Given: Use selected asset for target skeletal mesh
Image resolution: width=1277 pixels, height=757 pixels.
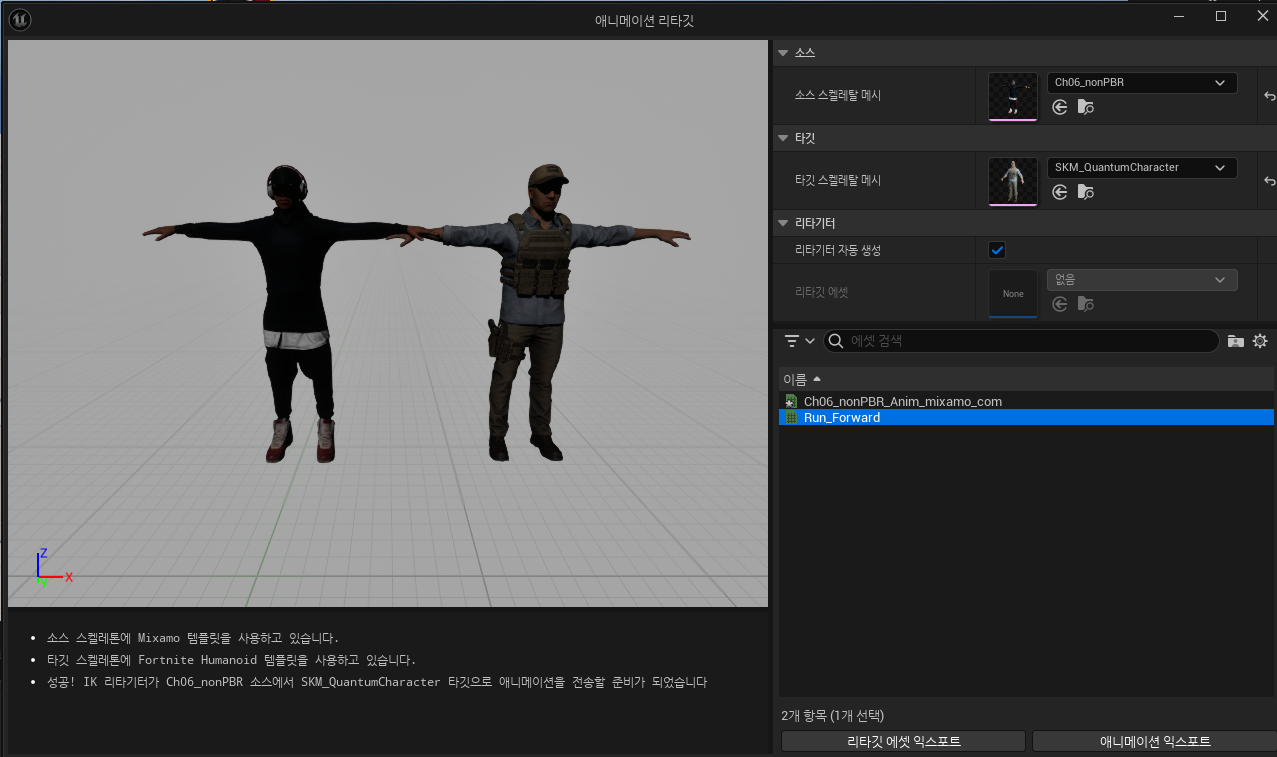Looking at the screenshot, I should 1060,192.
